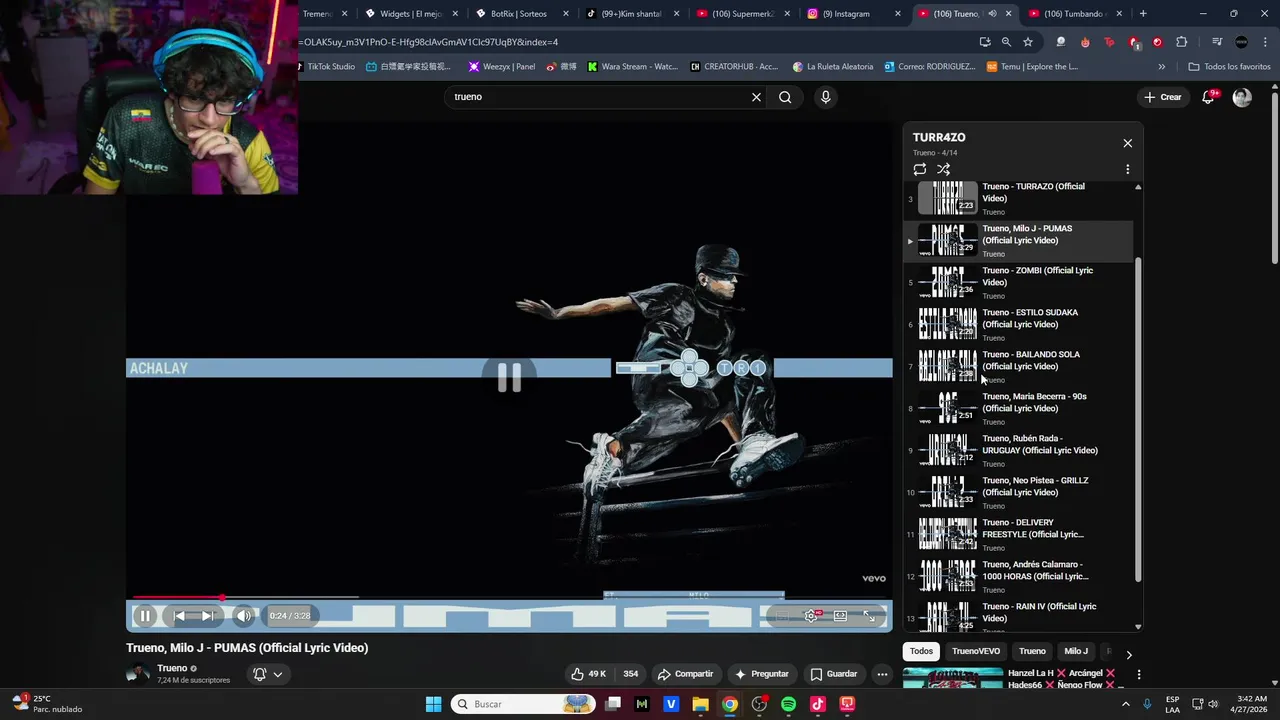The height and width of the screenshot is (720, 1280).
Task: Pause the video with the player pause button
Action: click(x=145, y=616)
